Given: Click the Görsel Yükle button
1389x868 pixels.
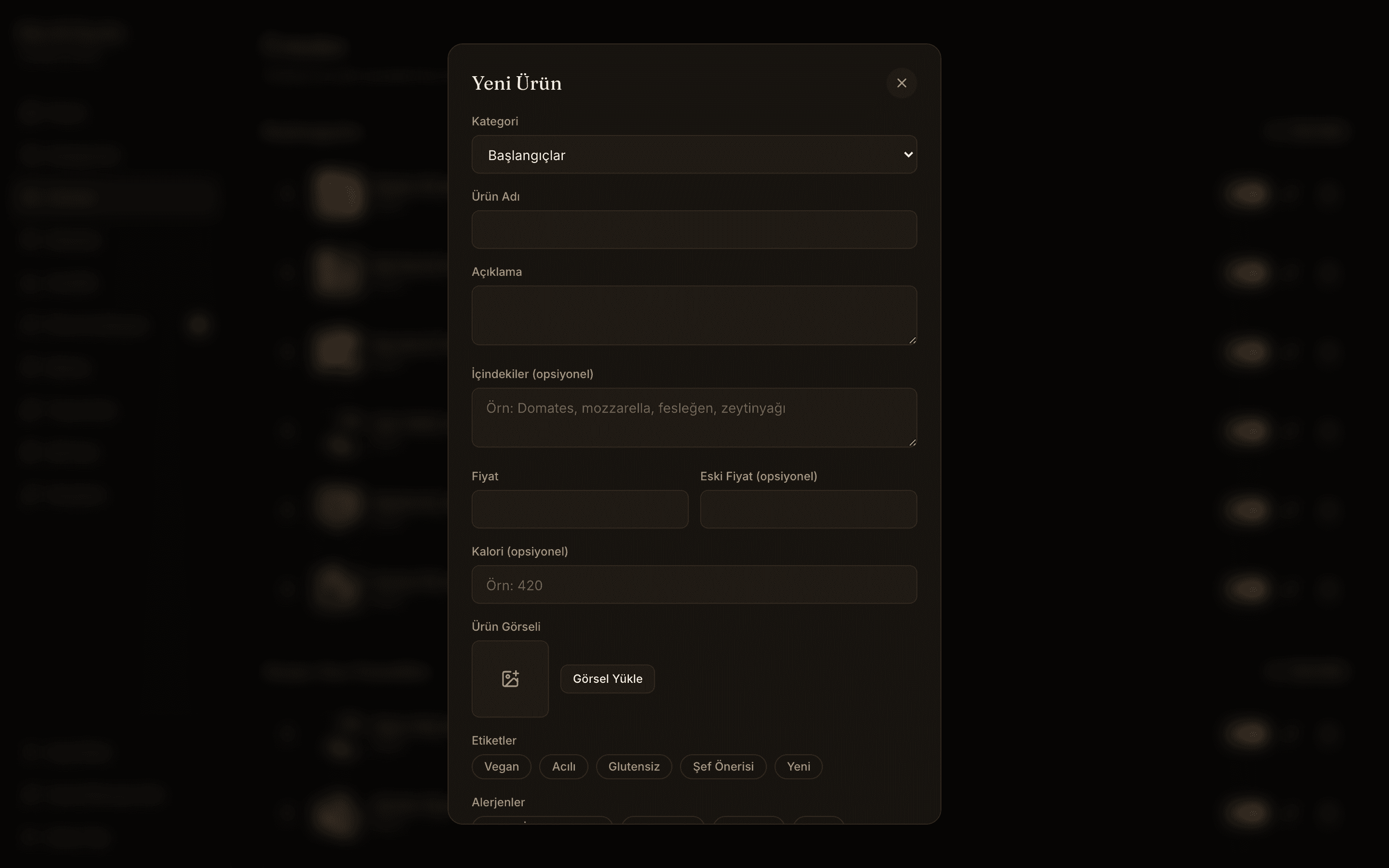Looking at the screenshot, I should click(x=607, y=678).
